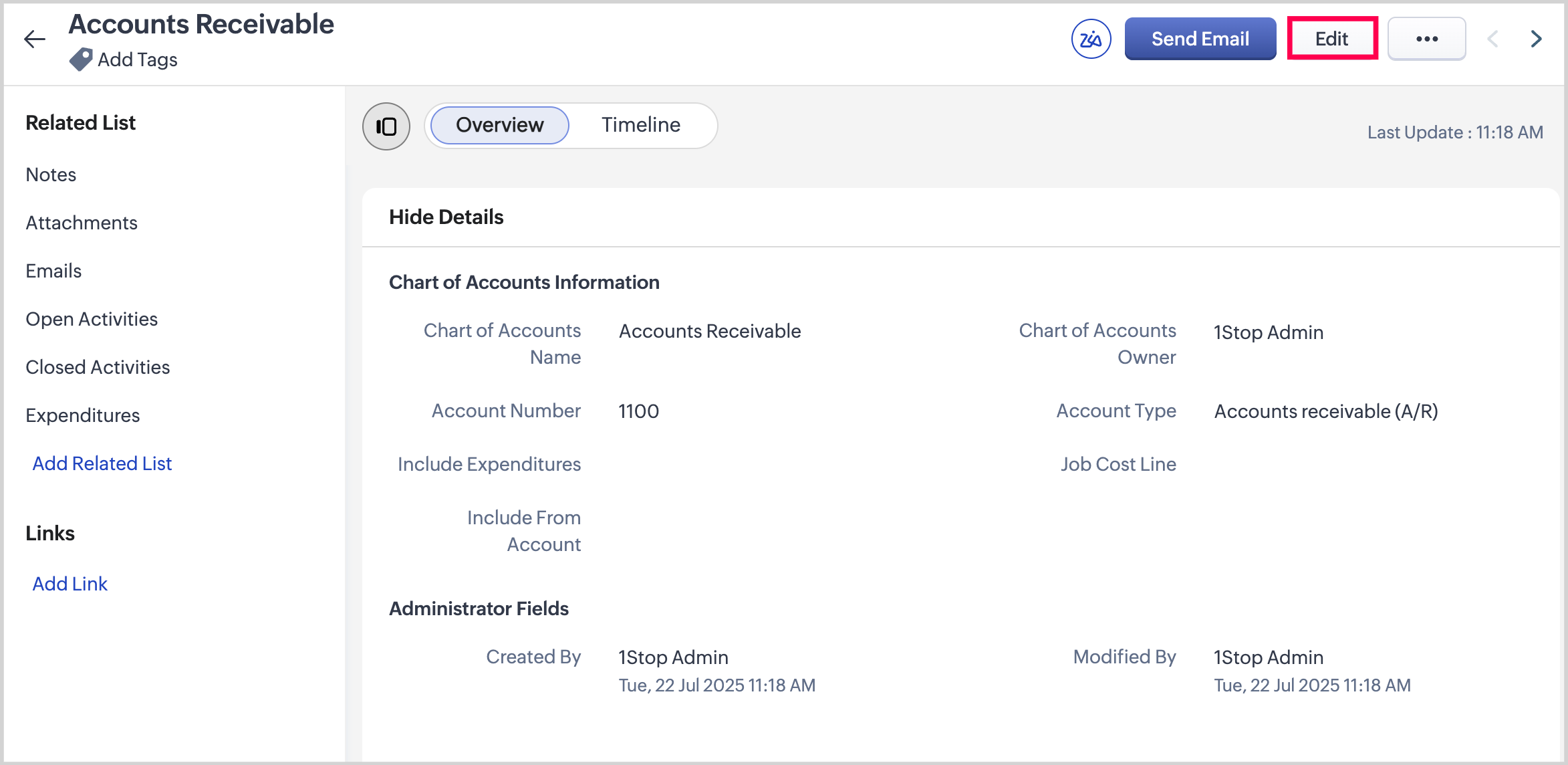Switch to the Timeline tab
This screenshot has width=1568, height=765.
coord(640,125)
